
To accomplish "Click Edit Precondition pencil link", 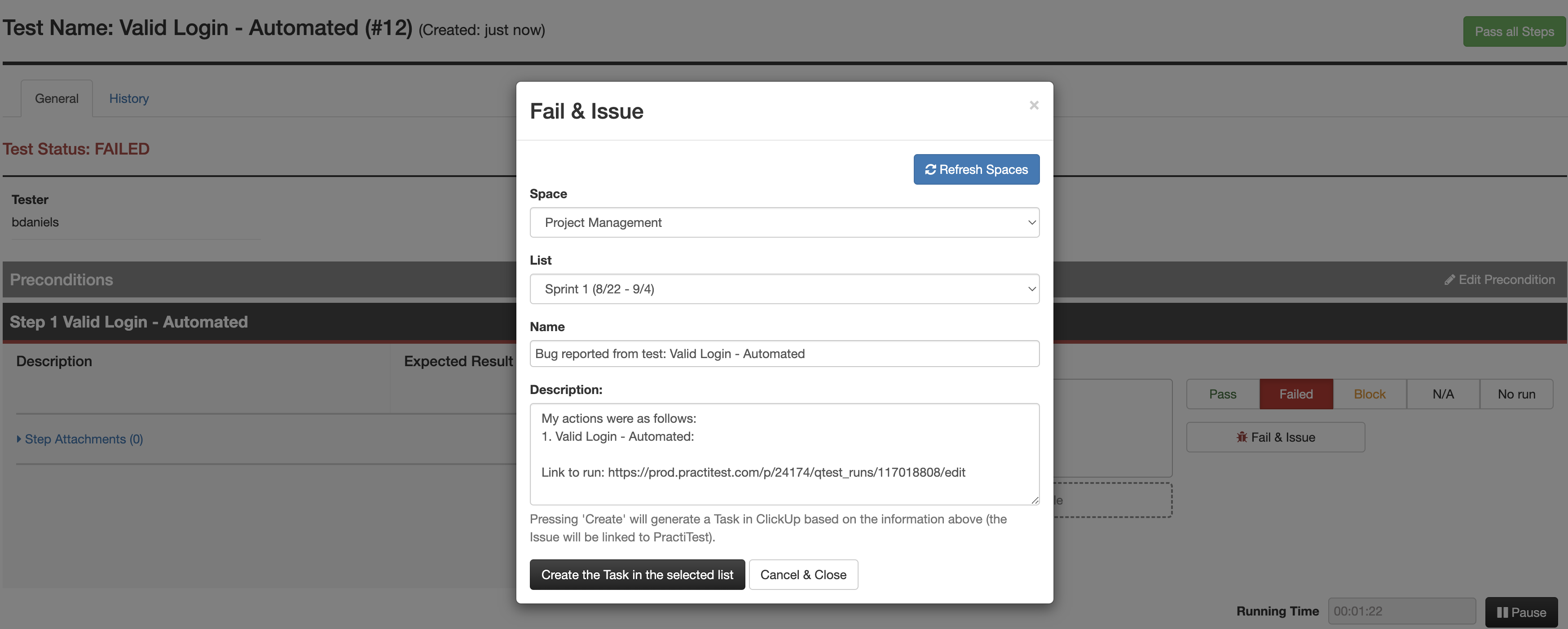I will 1500,279.
